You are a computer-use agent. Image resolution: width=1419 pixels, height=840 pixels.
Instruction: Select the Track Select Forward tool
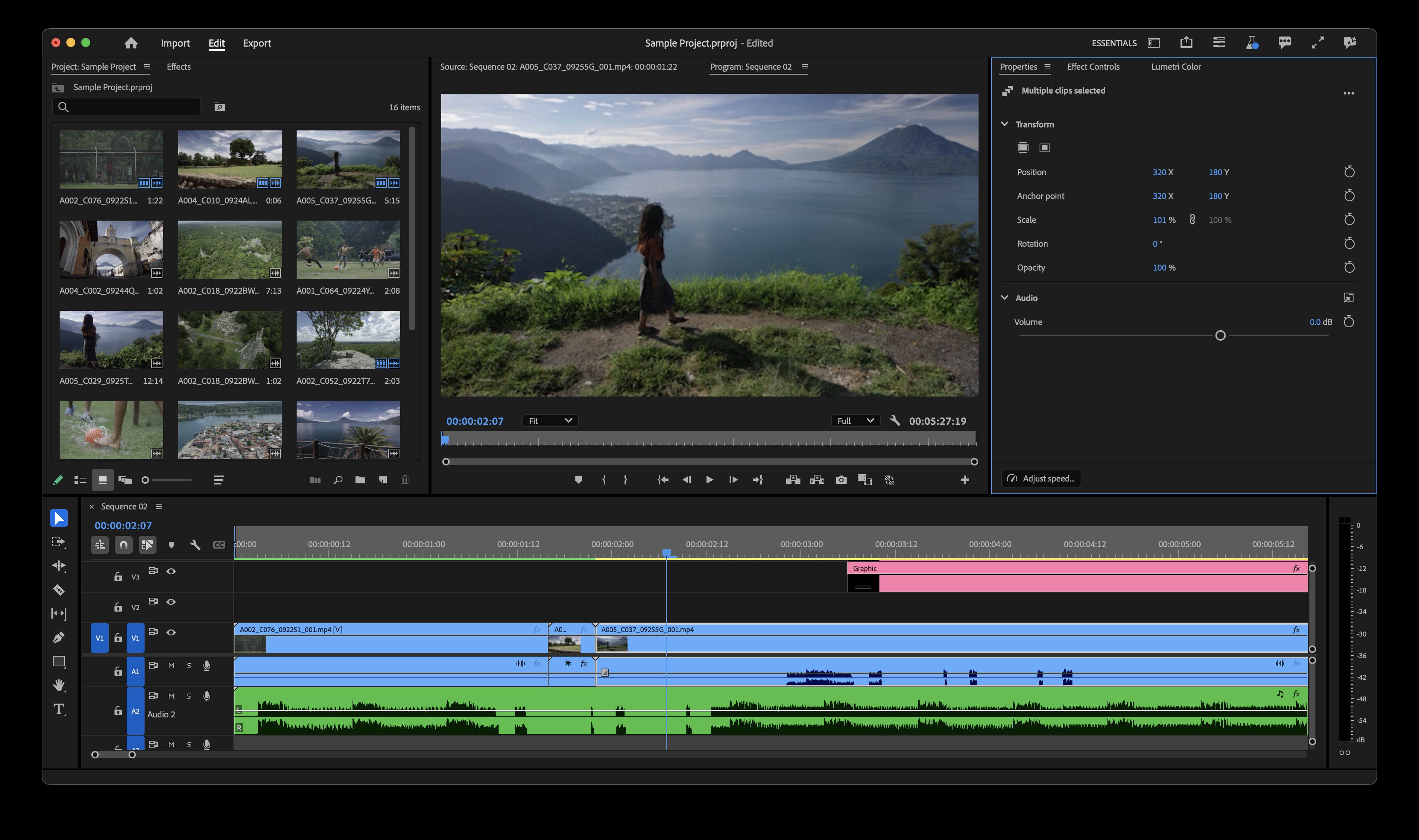point(58,542)
